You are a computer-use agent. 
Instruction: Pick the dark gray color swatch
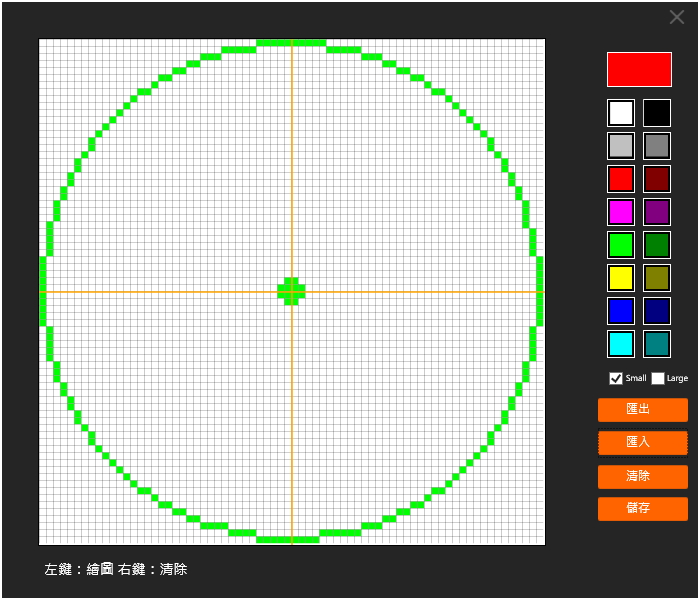[x=657, y=146]
